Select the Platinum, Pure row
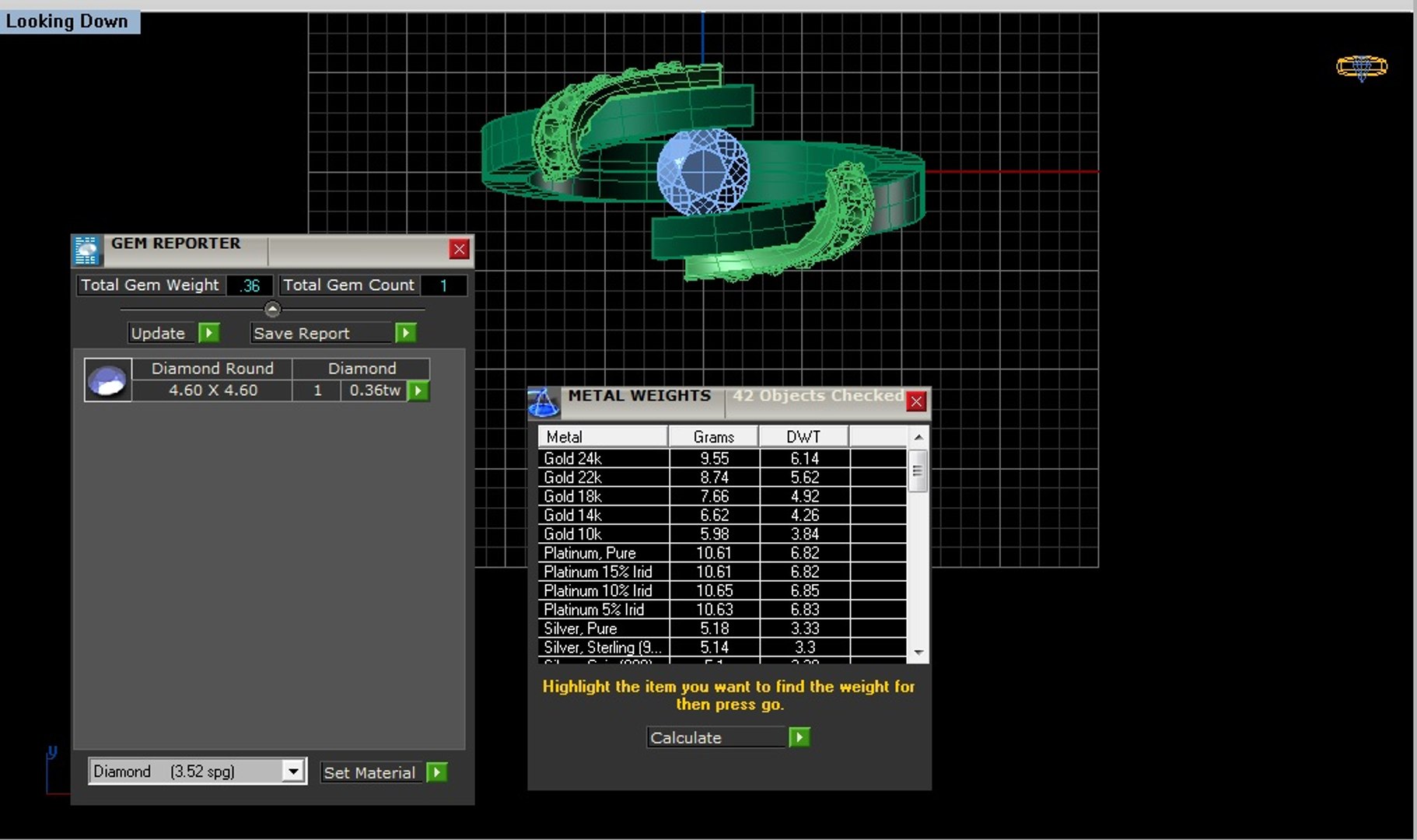The width and height of the screenshot is (1417, 840). (x=722, y=553)
